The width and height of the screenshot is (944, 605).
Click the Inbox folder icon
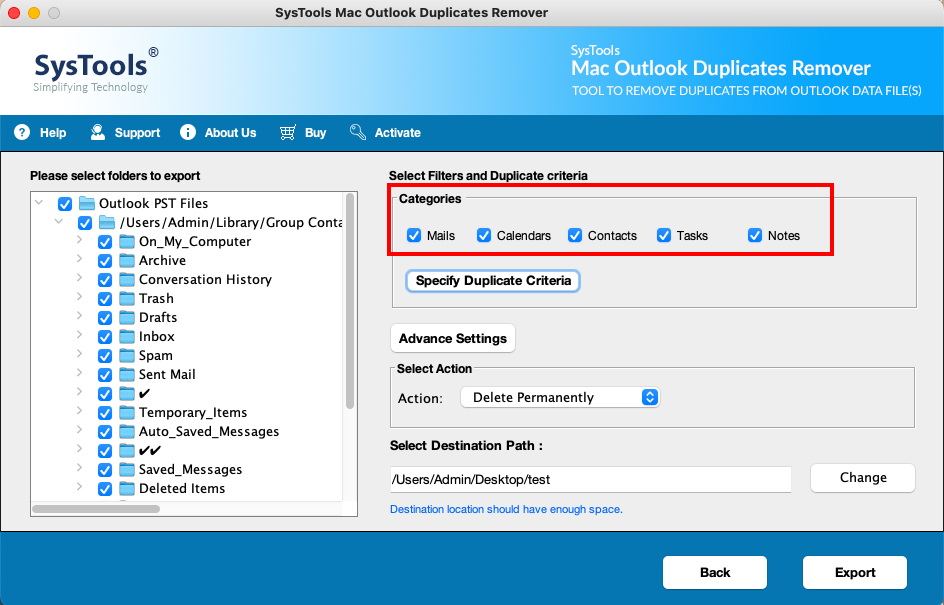pyautogui.click(x=127, y=337)
